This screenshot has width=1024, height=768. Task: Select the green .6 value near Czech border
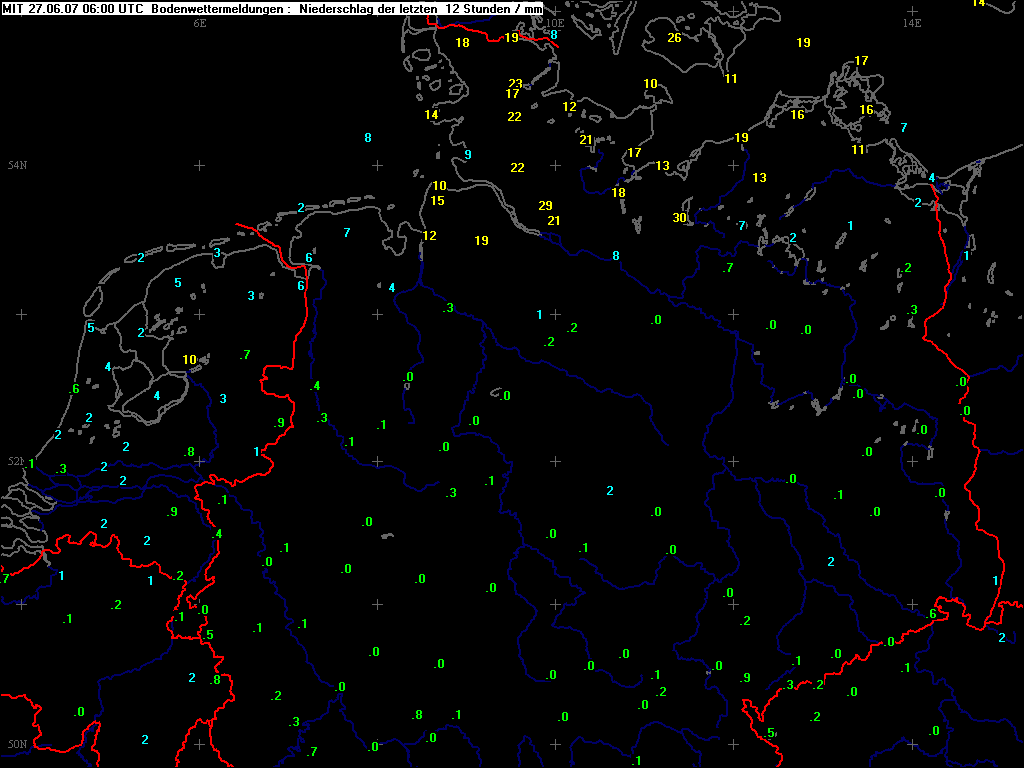point(931,614)
